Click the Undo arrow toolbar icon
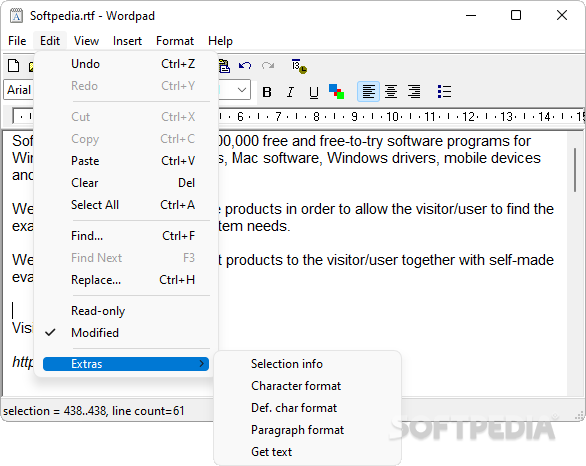The width and height of the screenshot is (586, 466). (245, 66)
